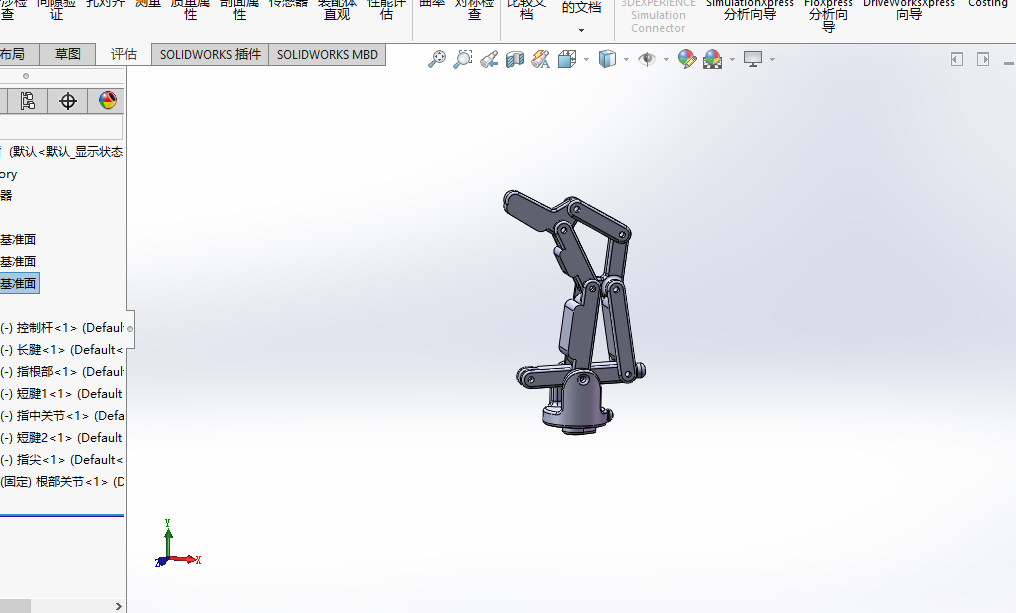Open the SOLIDWORKS 插件 tab
This screenshot has width=1016, height=613.
click(210, 54)
